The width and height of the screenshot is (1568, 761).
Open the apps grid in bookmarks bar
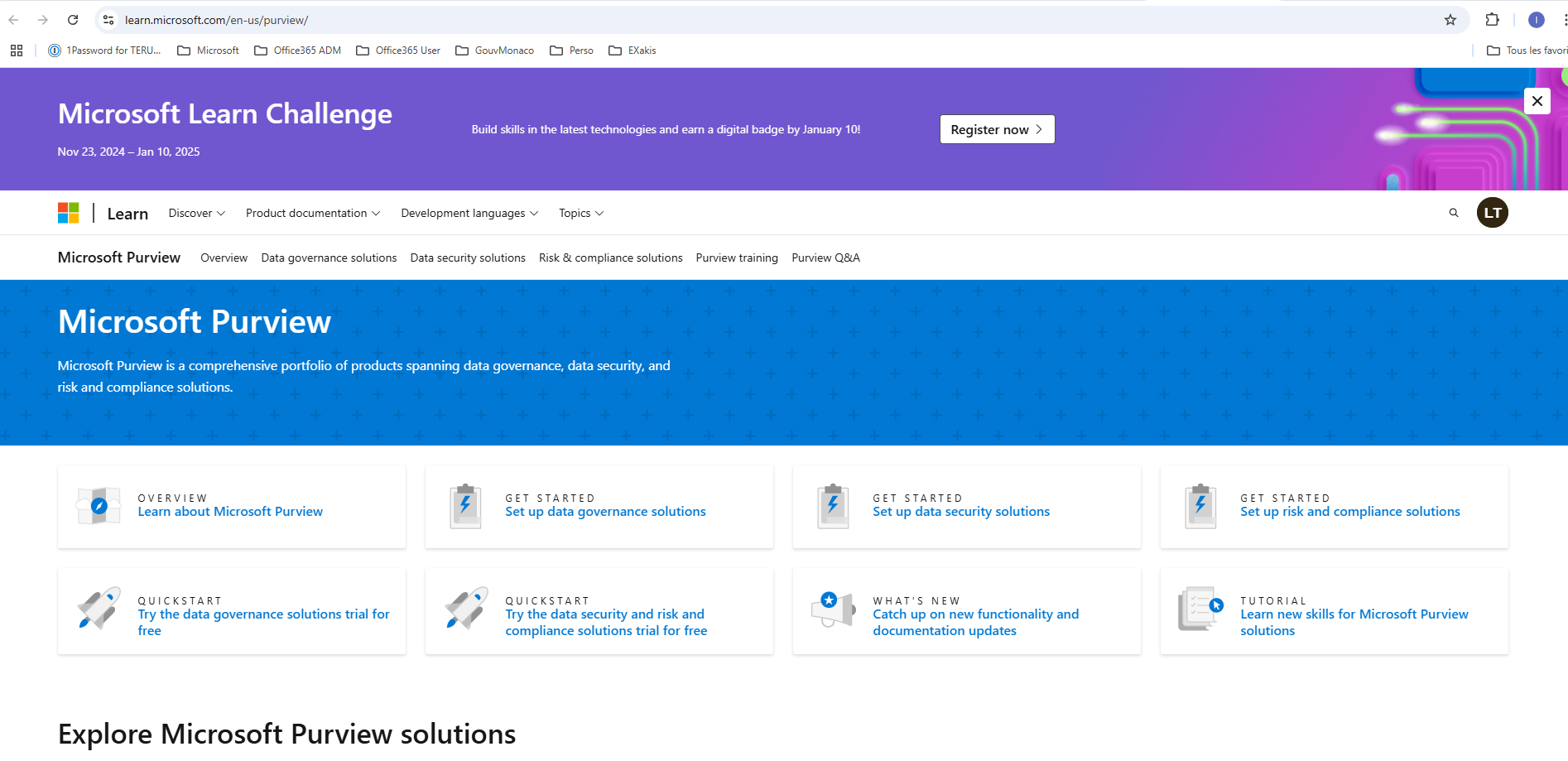coord(17,51)
